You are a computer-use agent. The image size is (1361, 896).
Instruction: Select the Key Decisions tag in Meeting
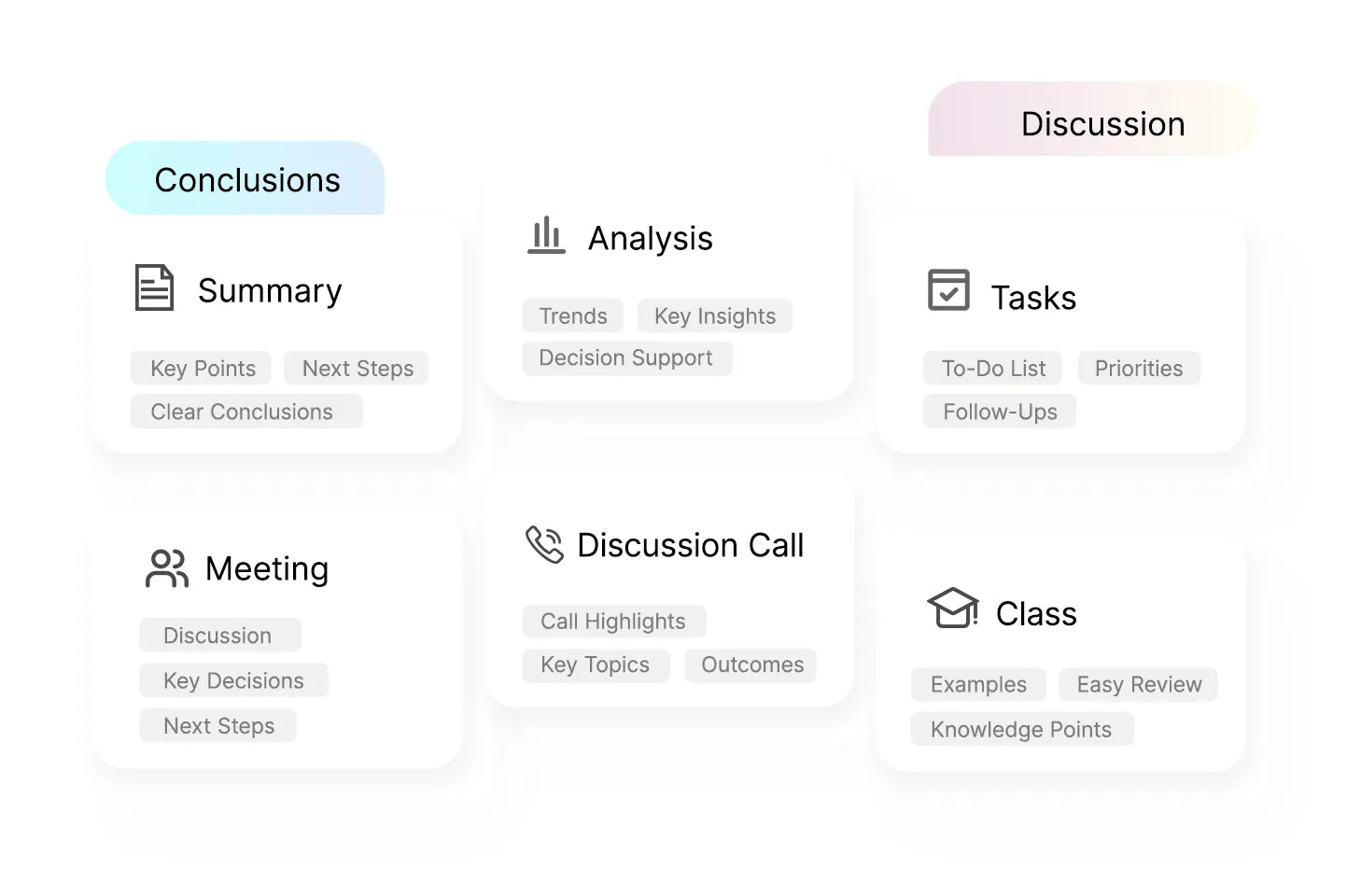click(233, 680)
